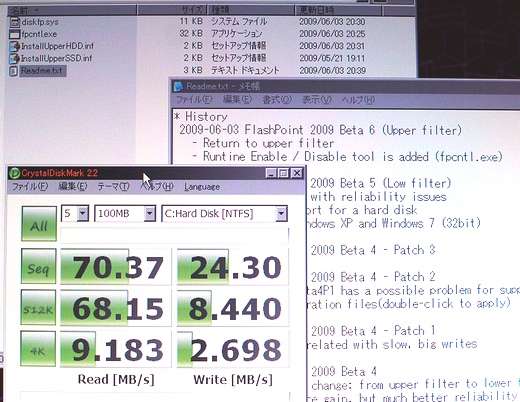The image size is (520, 402).
Task: Click 4K write result 2.698
Action: point(233,349)
